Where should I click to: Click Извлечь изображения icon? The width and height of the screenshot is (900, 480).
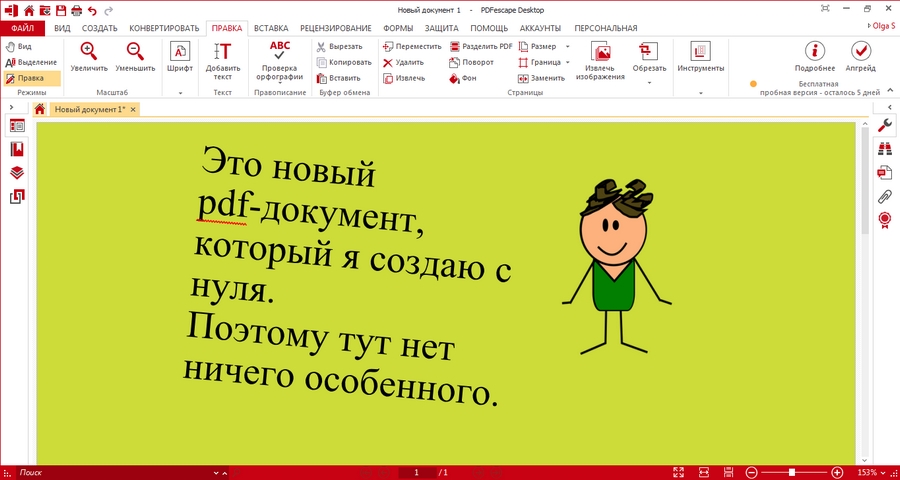tap(601, 52)
